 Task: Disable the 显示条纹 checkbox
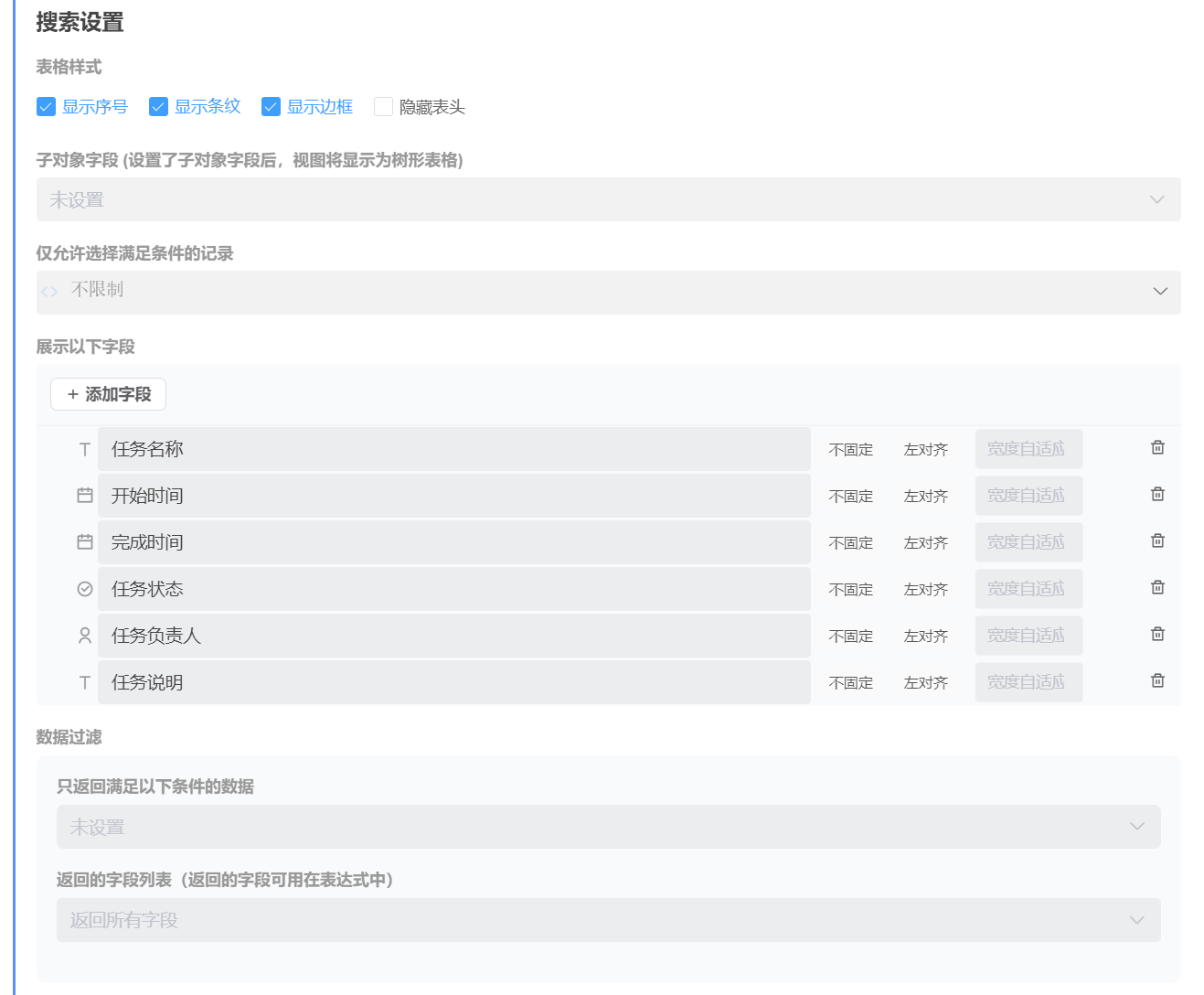point(158,106)
